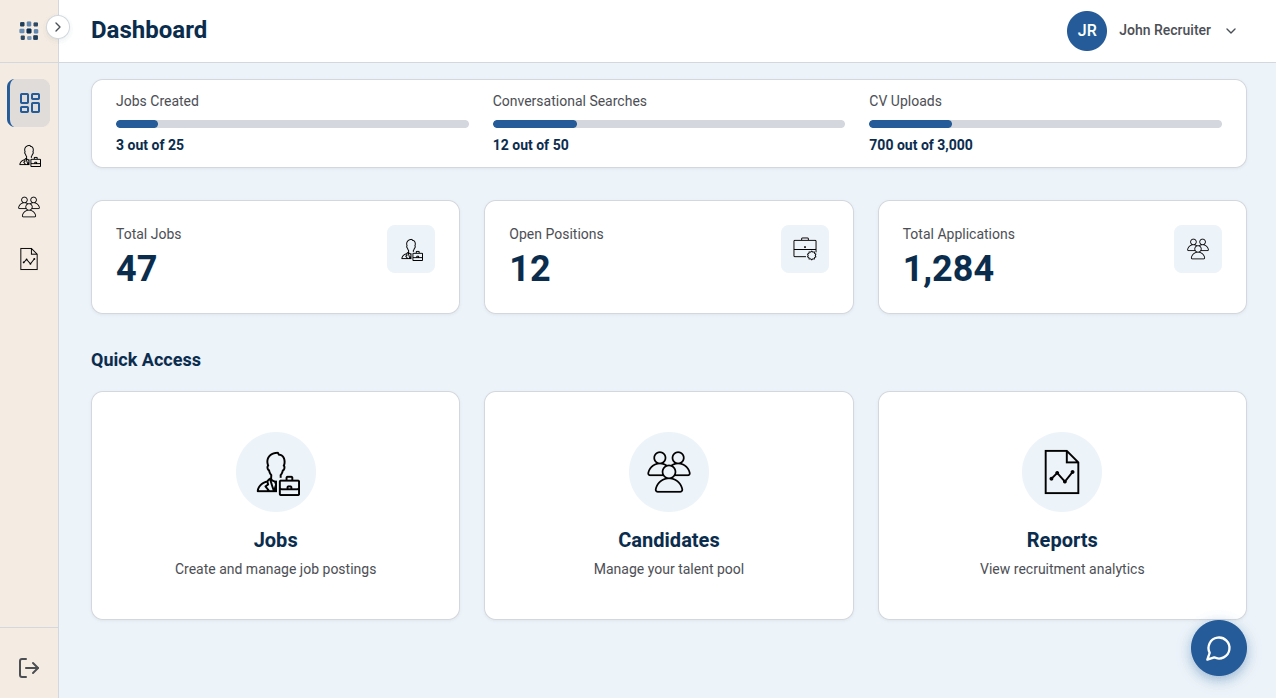Click the Jobs quick access icon

(x=276, y=472)
